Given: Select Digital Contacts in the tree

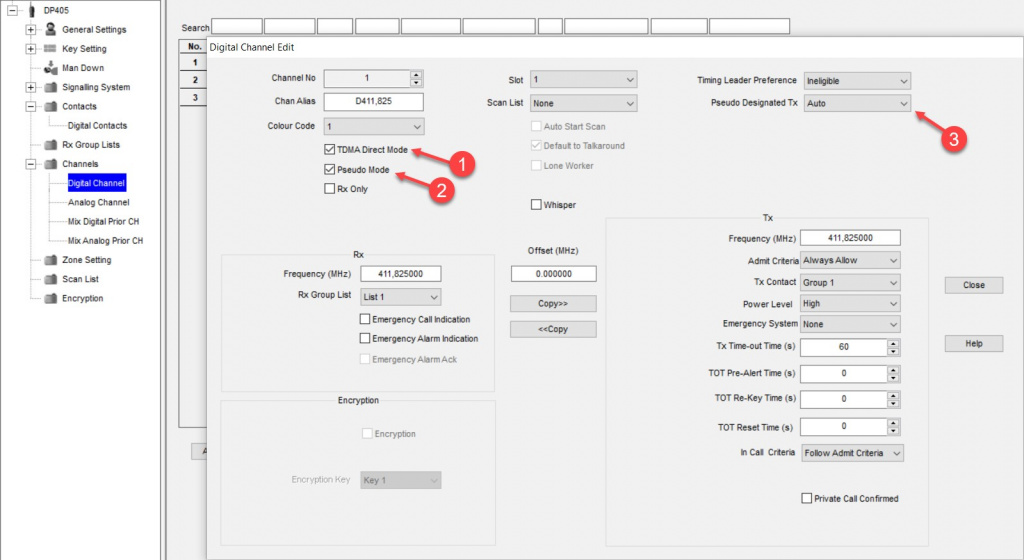Looking at the screenshot, I should pos(97,125).
